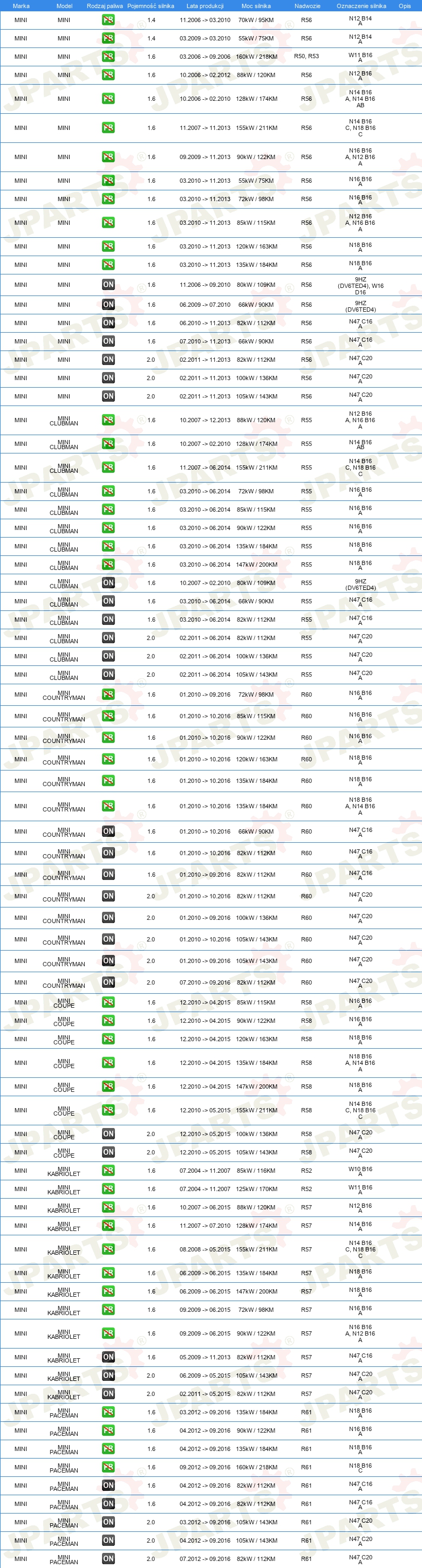Click the Lata produkcji column header
Viewport: 422px width, 1568px height.
(205, 5)
